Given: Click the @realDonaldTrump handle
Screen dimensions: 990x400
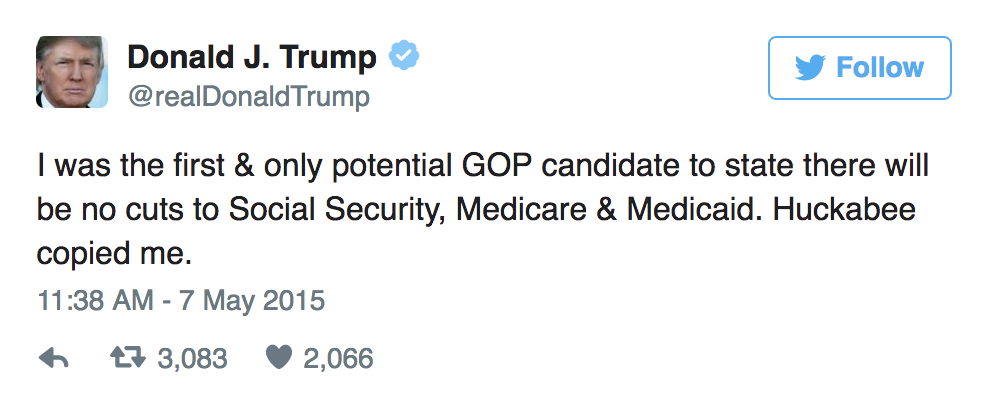Looking at the screenshot, I should tap(249, 97).
